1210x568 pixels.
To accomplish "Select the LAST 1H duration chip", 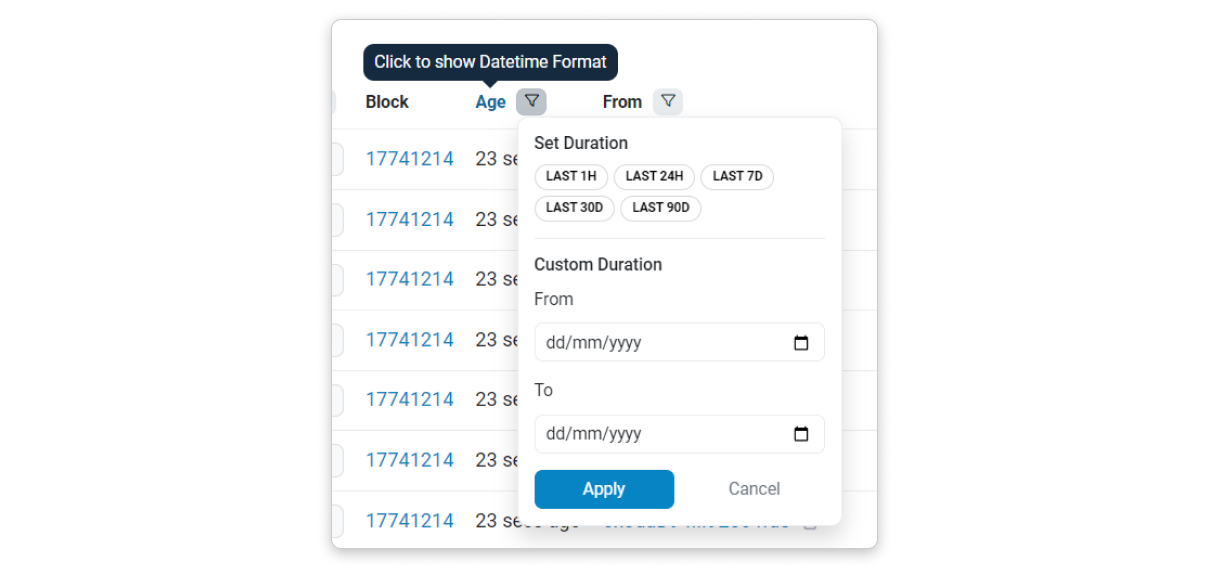I will tap(571, 177).
